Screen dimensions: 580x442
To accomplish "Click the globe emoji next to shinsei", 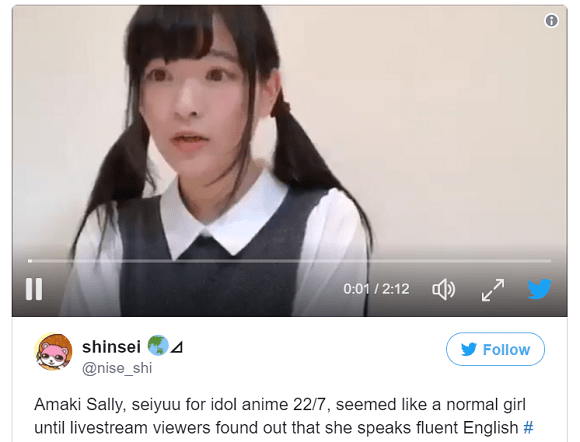I will point(158,345).
